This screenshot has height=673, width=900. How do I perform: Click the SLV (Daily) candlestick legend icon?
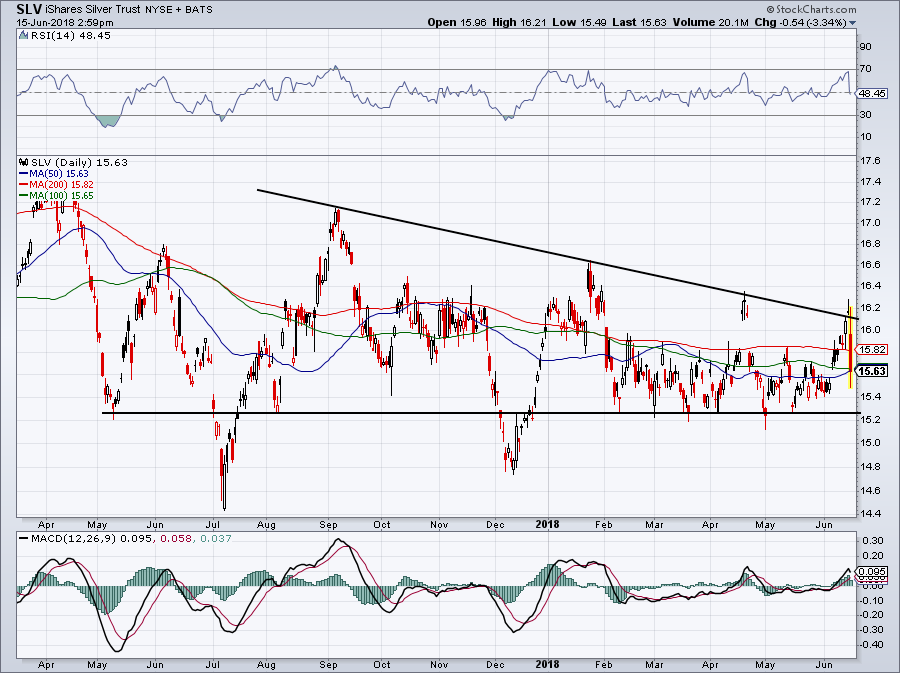24,162
